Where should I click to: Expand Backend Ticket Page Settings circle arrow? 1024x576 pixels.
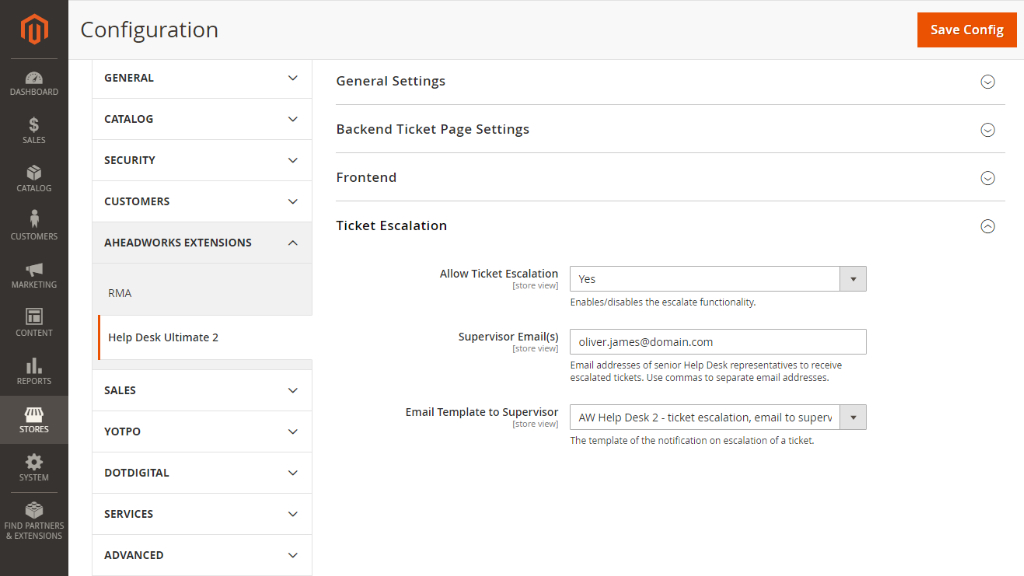tap(987, 130)
